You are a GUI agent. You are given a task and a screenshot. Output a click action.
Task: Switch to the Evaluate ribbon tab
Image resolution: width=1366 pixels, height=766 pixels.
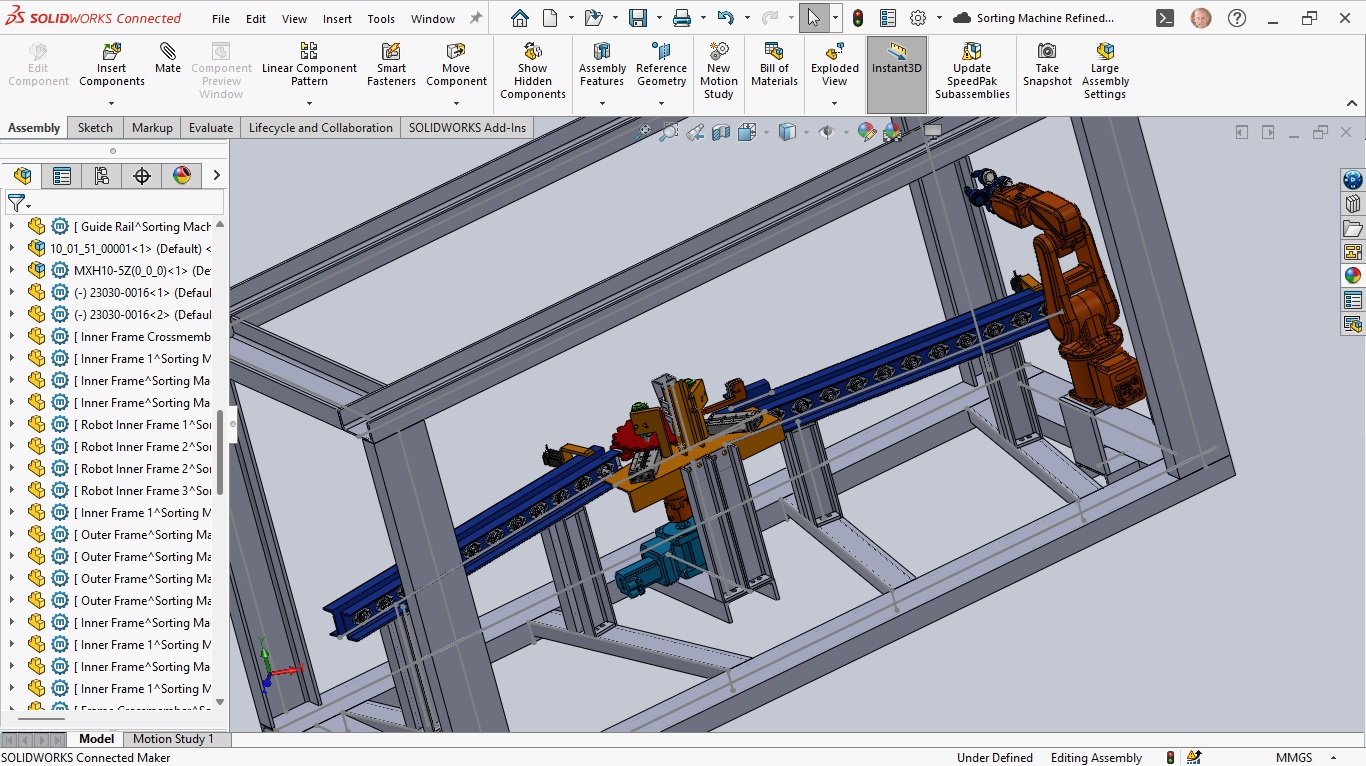pos(211,128)
